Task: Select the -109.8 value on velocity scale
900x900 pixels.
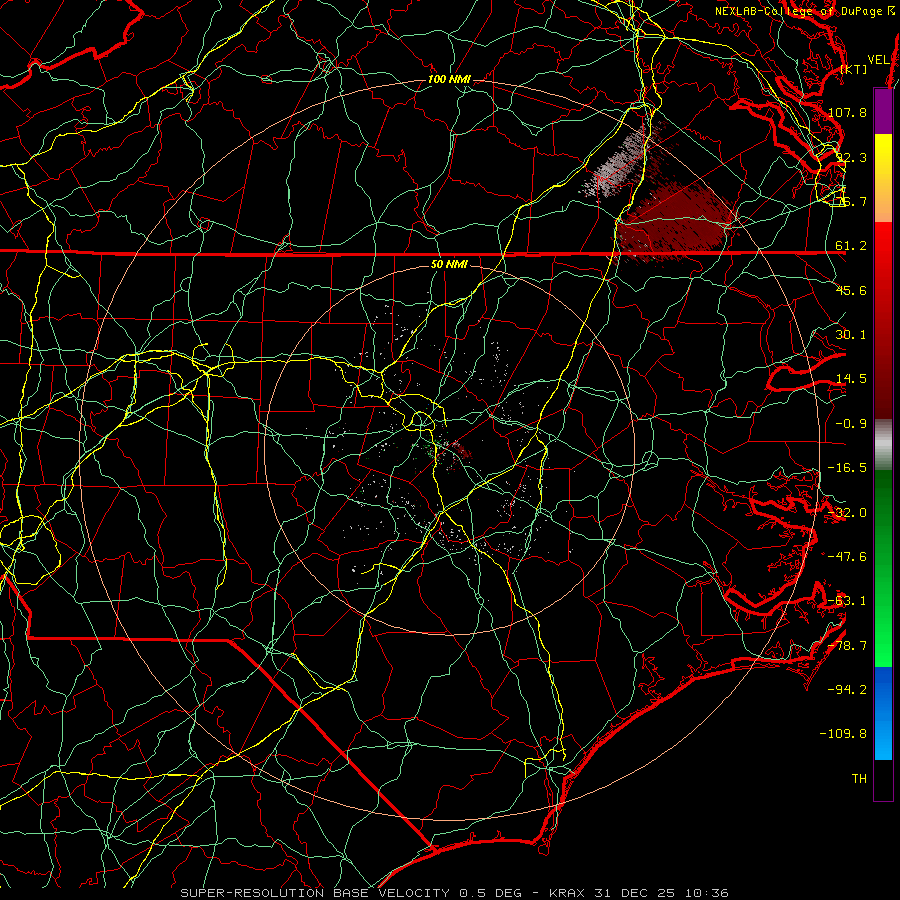Action: click(844, 734)
